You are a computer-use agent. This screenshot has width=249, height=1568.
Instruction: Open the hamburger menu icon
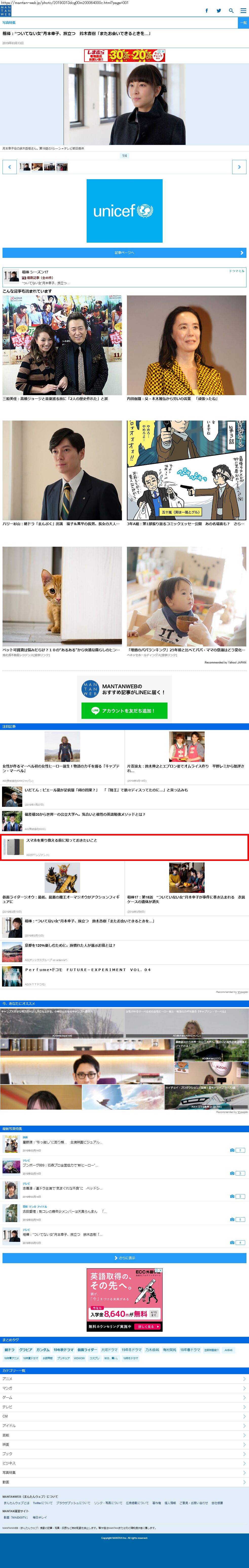click(242, 10)
